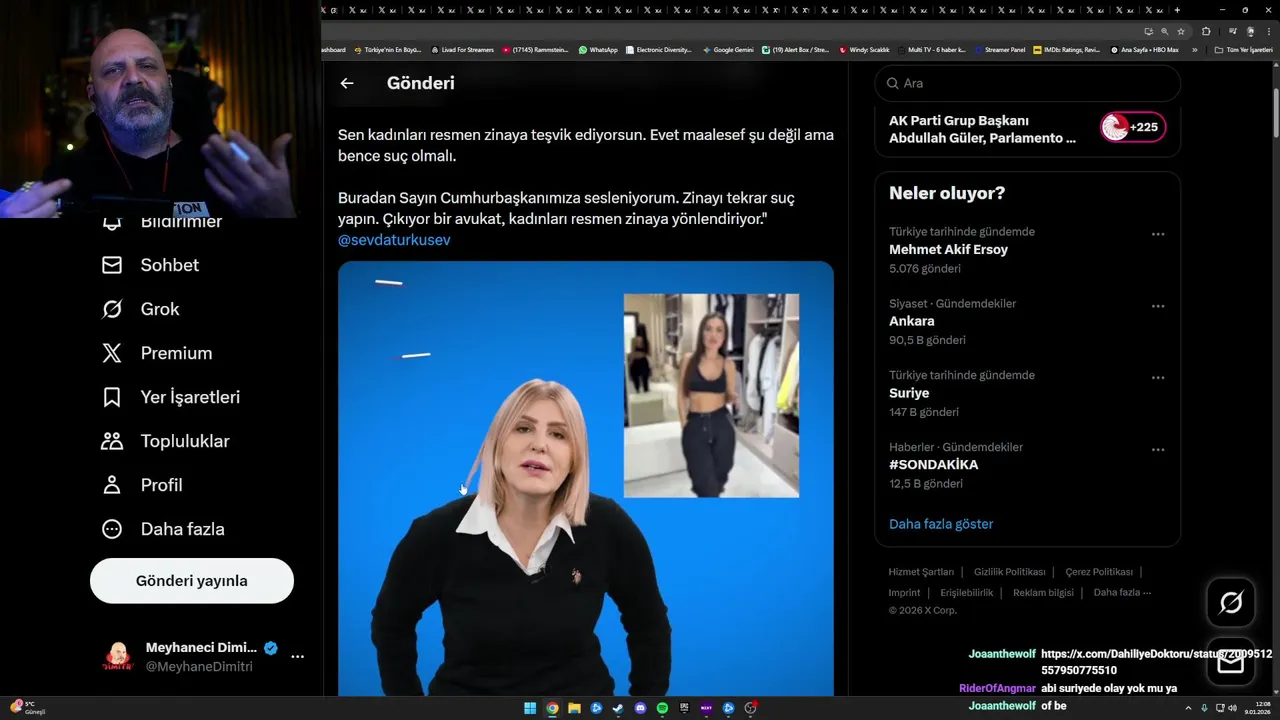Open a new browser tab
Image resolution: width=1280 pixels, height=720 pixels.
pyautogui.click(x=1177, y=10)
